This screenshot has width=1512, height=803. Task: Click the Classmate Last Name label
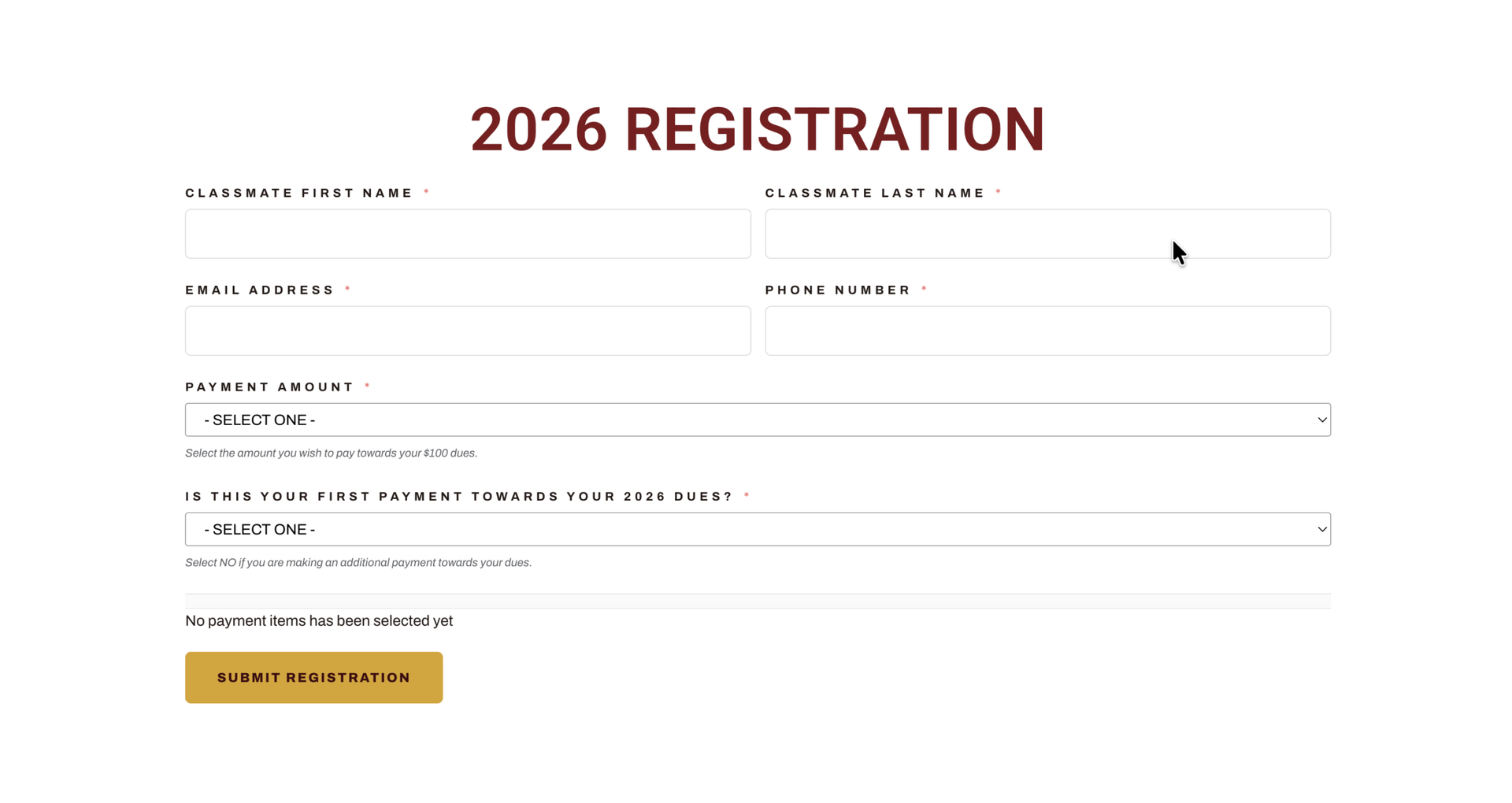click(875, 193)
